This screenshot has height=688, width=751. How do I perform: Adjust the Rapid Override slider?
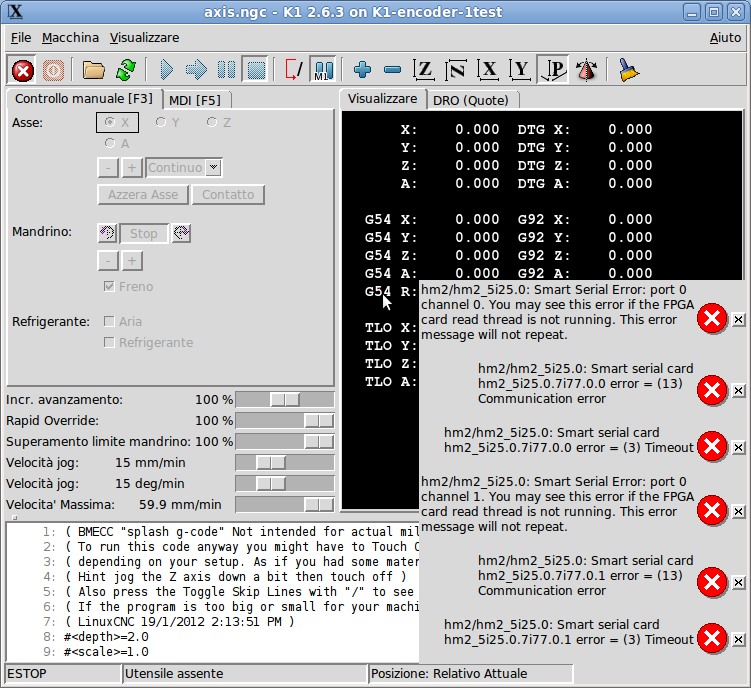tap(284, 421)
